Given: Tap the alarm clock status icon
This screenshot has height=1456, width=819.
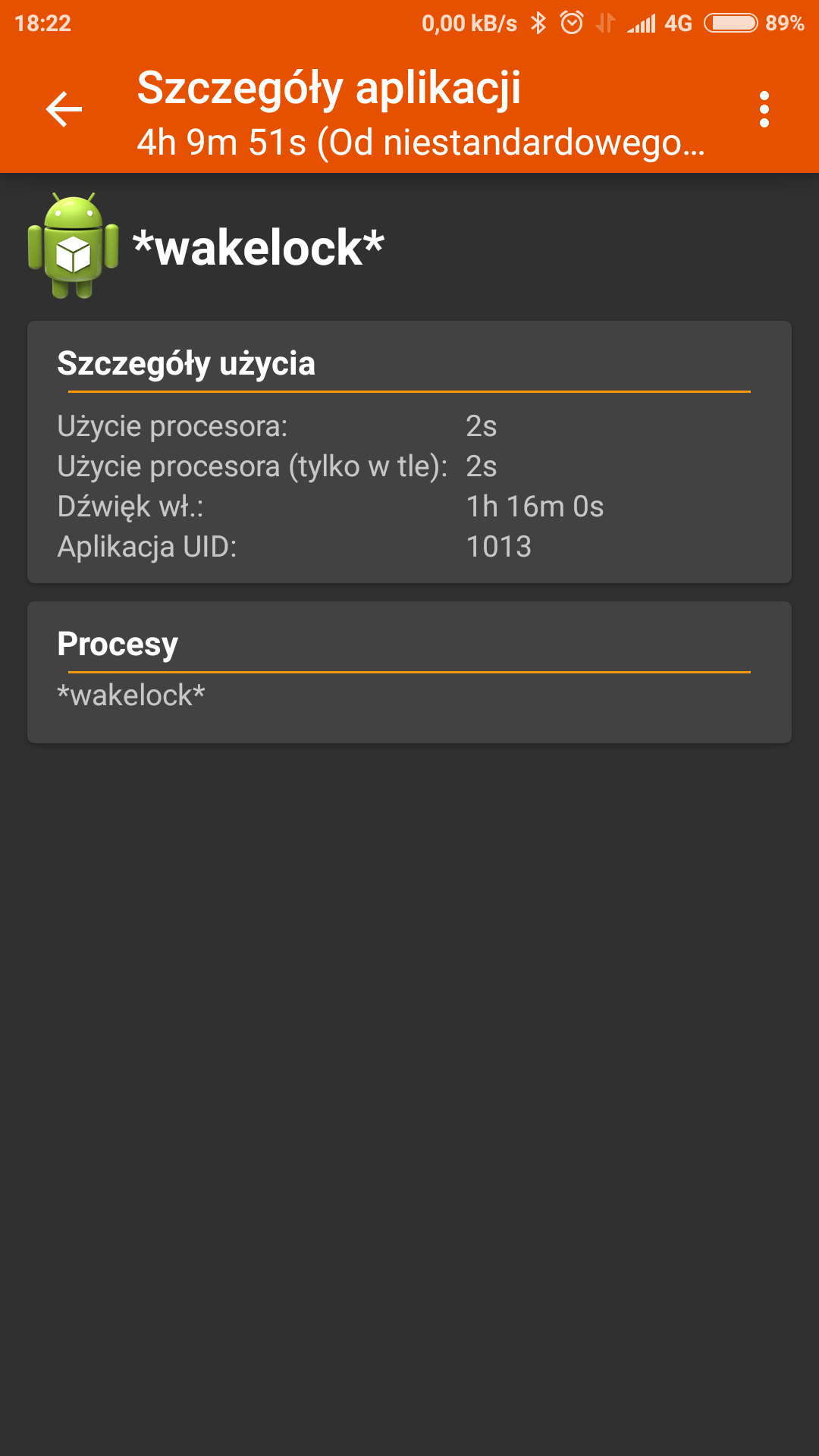Looking at the screenshot, I should click(x=572, y=24).
